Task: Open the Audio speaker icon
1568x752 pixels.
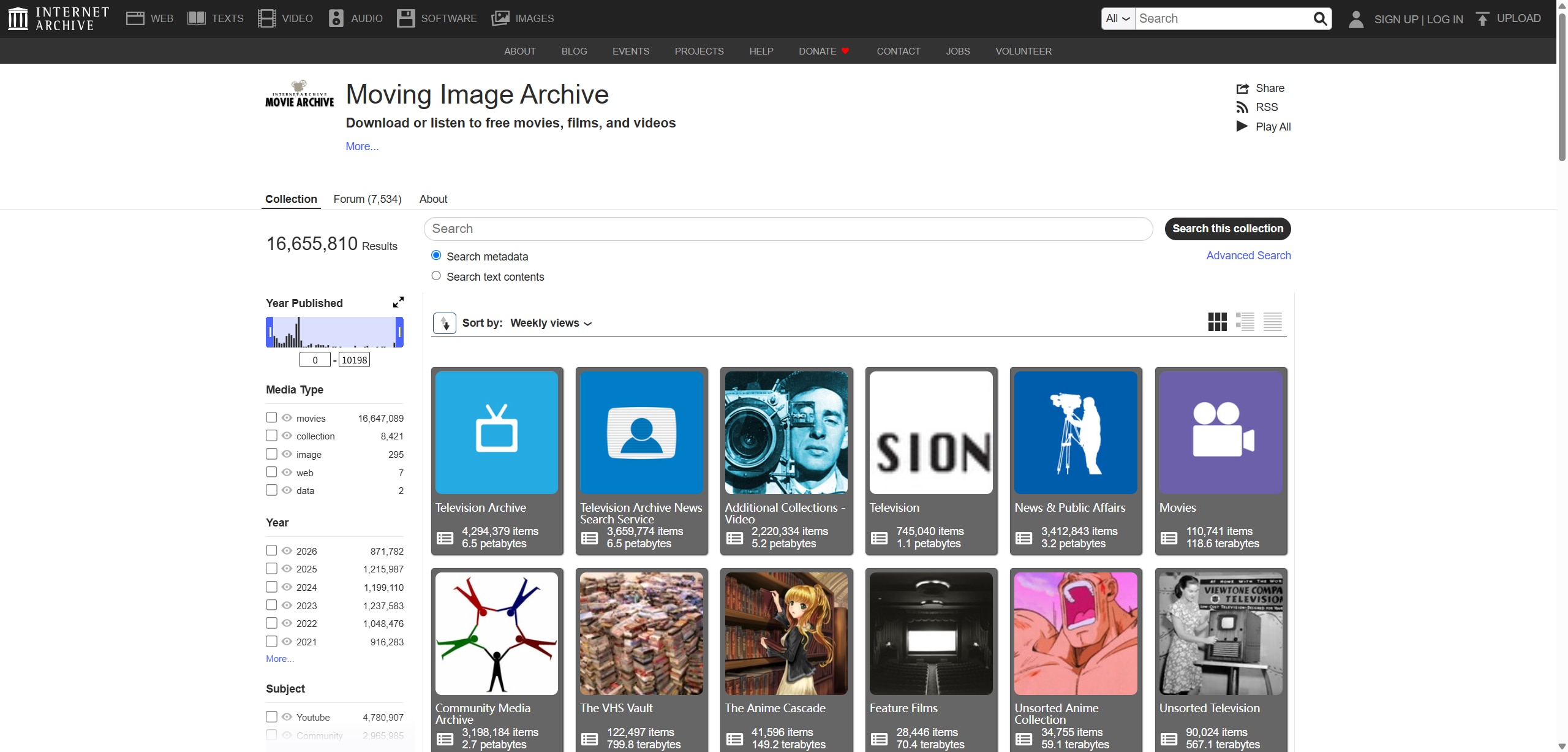Action: point(336,18)
